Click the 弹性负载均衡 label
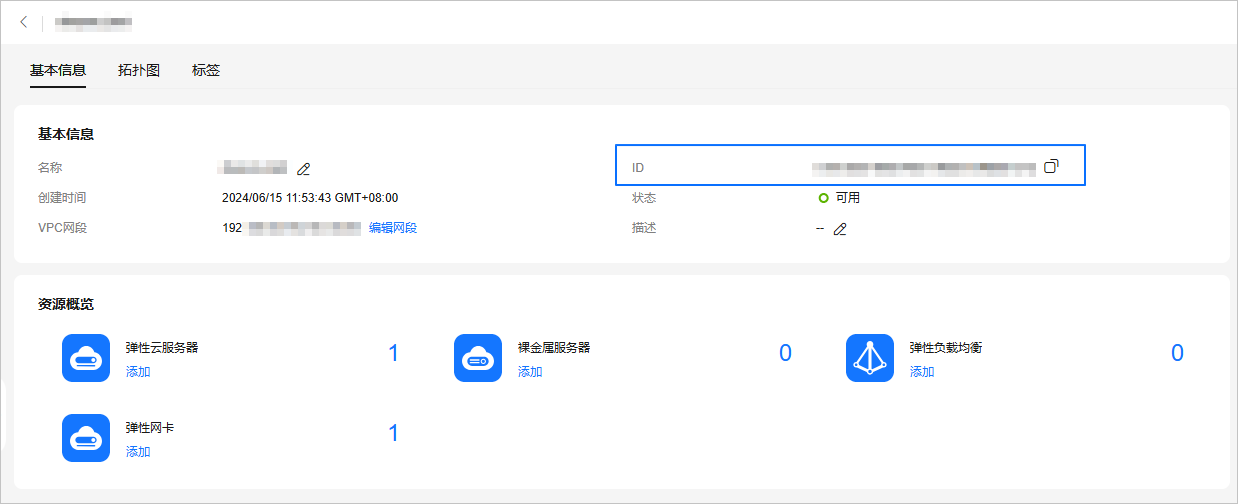 pyautogui.click(x=946, y=348)
